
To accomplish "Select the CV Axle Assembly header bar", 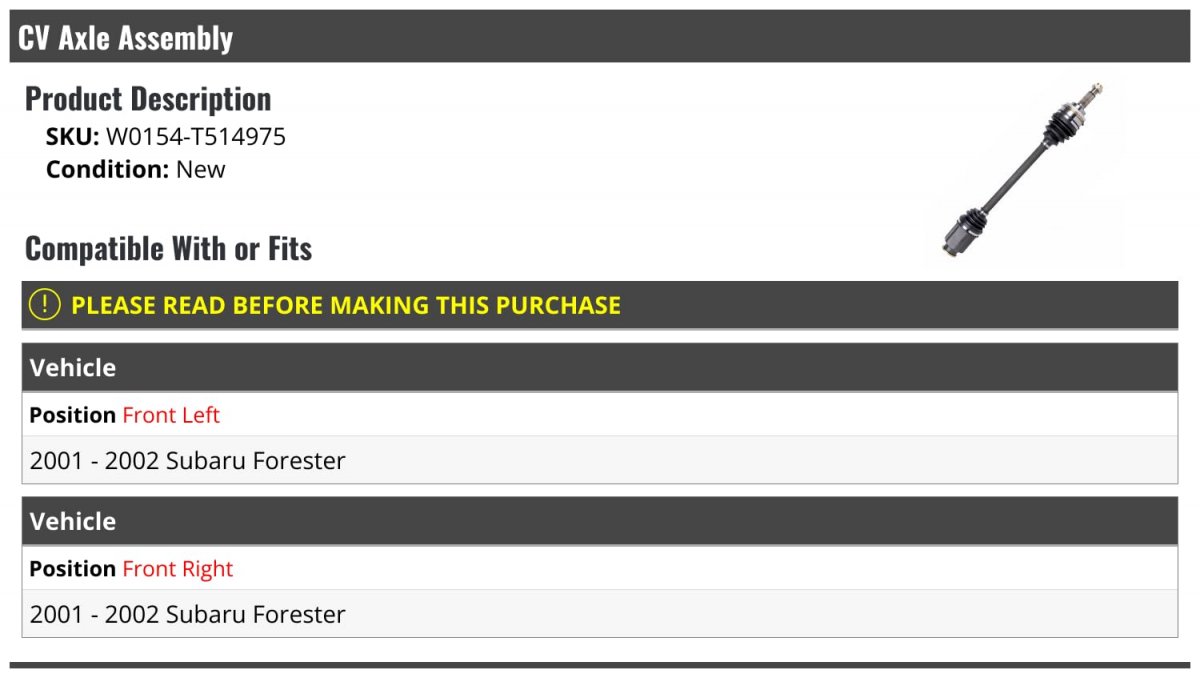I will [x=600, y=37].
